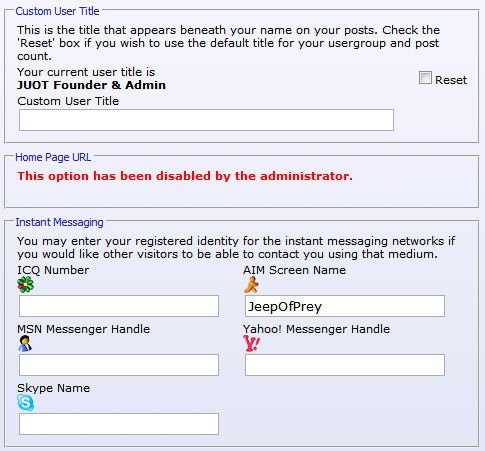Click into the ICQ Number field
The height and width of the screenshot is (451, 485).
point(119,306)
